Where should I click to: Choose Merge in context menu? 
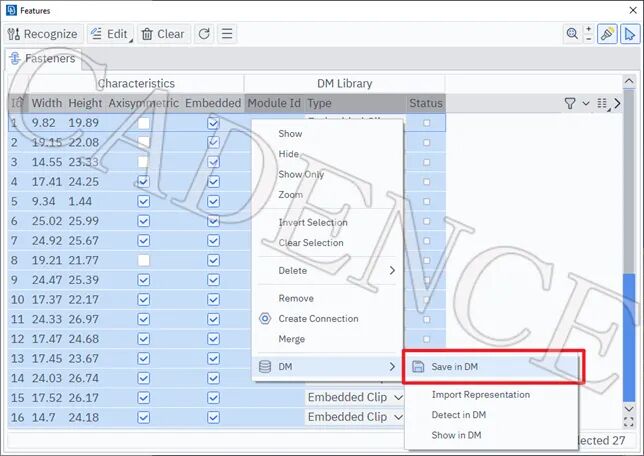(x=327, y=339)
